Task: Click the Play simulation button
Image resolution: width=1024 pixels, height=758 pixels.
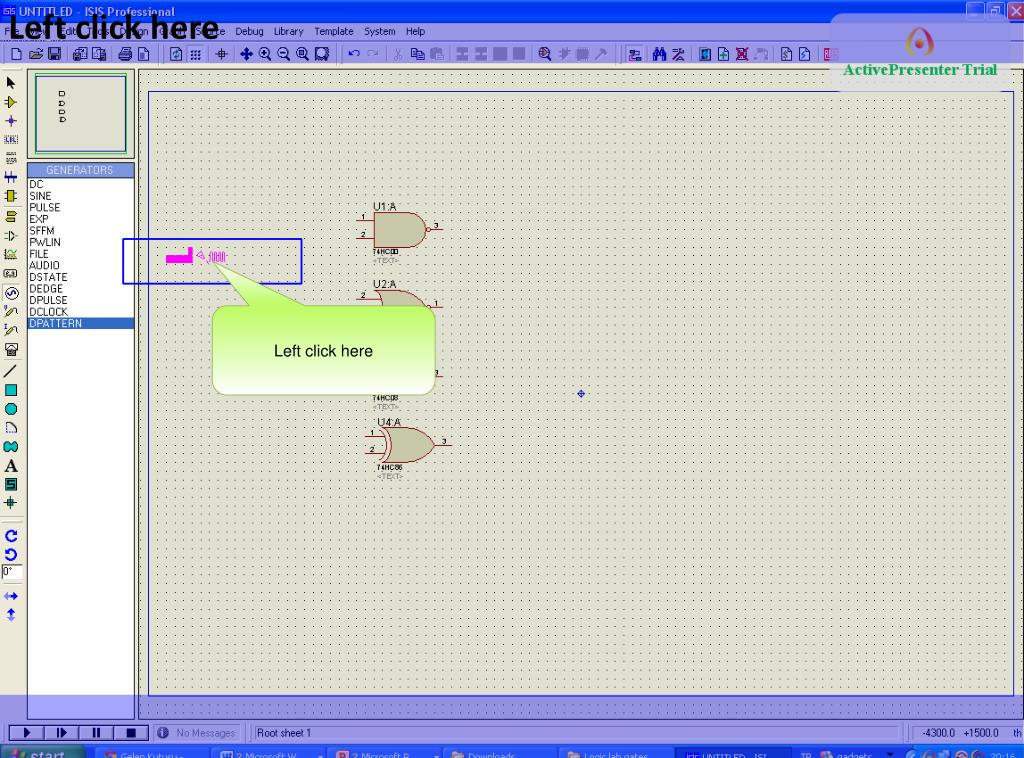Action: [x=26, y=733]
